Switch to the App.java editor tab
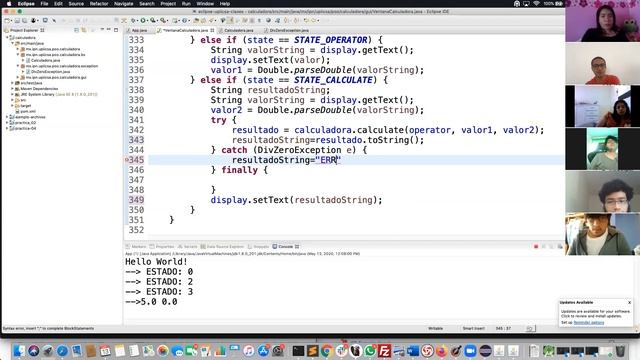The height and width of the screenshot is (360, 640). tap(139, 30)
